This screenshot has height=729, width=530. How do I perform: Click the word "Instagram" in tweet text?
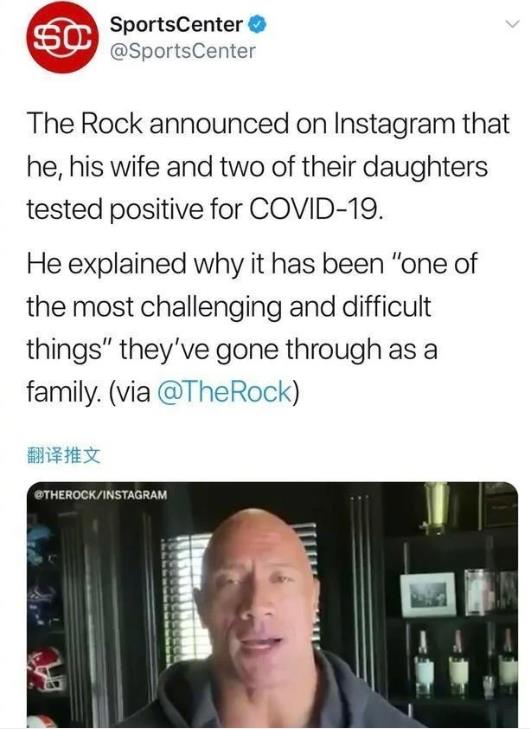coord(394,123)
